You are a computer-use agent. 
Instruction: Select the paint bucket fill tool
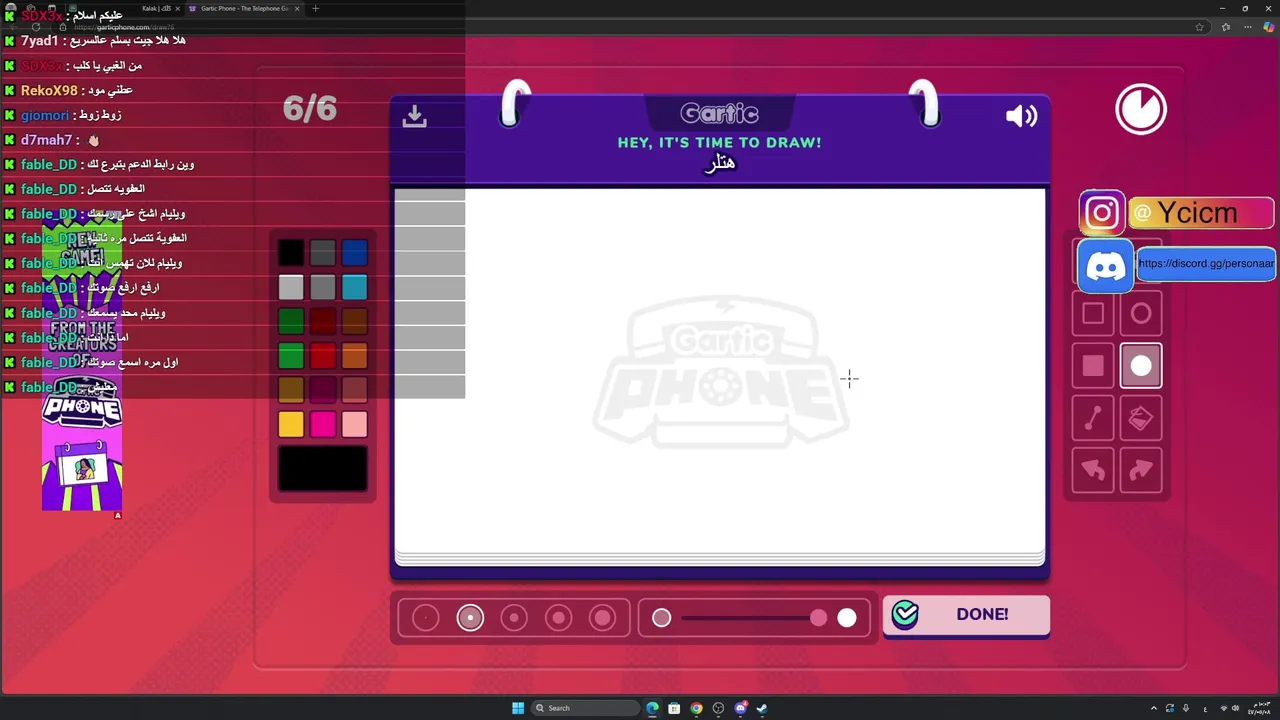click(x=1141, y=418)
